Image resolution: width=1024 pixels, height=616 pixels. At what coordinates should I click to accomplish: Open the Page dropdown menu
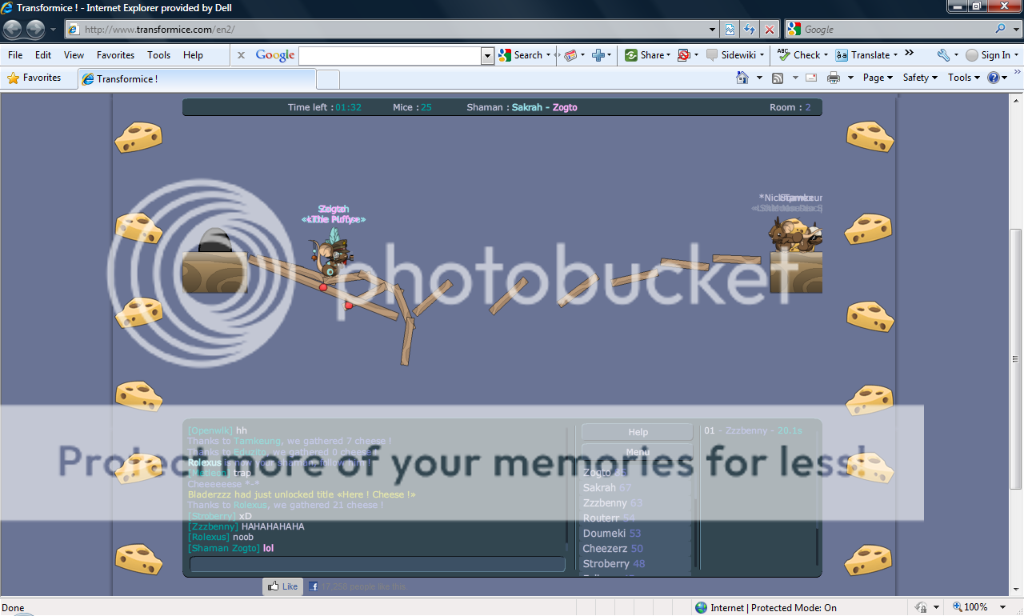[x=878, y=77]
